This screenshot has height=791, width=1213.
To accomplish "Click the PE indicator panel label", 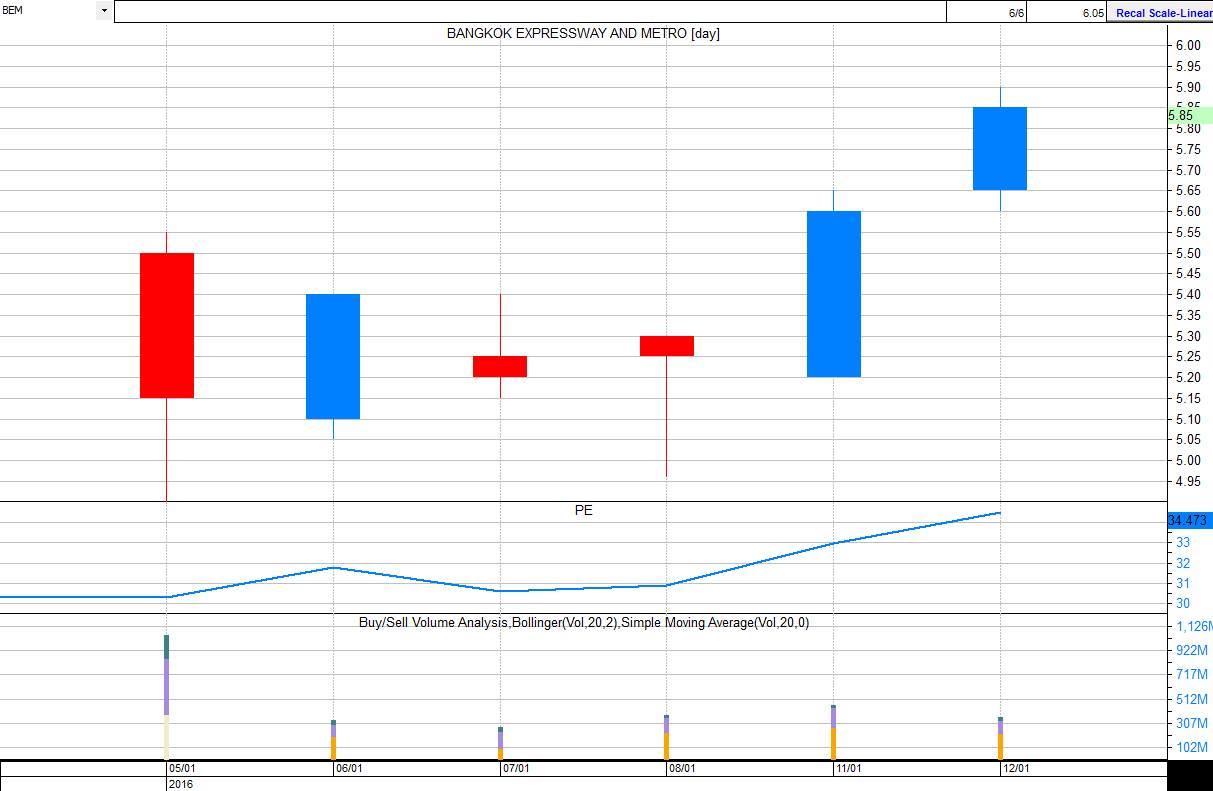I will (583, 510).
